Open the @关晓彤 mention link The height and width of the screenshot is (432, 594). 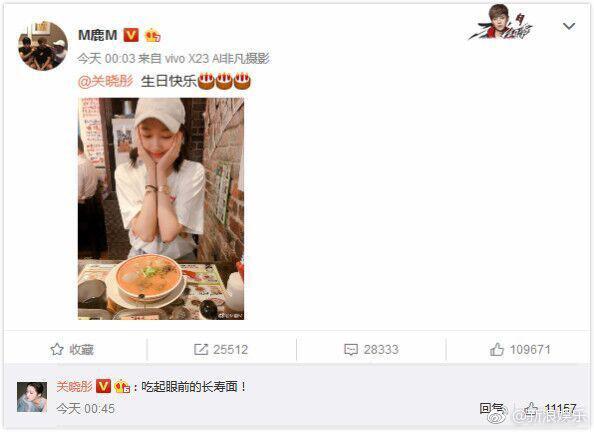point(106,81)
